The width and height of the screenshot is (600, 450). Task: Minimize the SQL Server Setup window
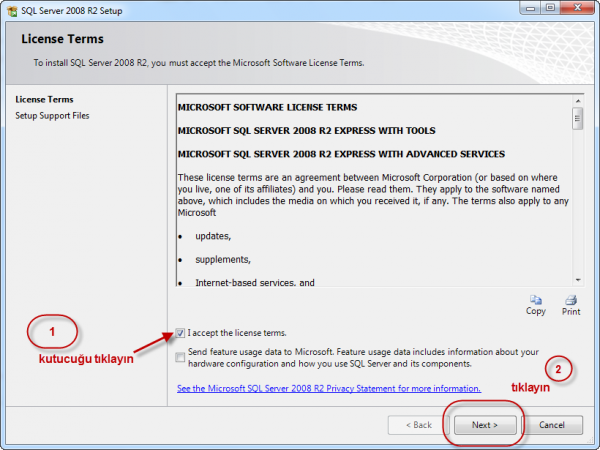[x=530, y=8]
